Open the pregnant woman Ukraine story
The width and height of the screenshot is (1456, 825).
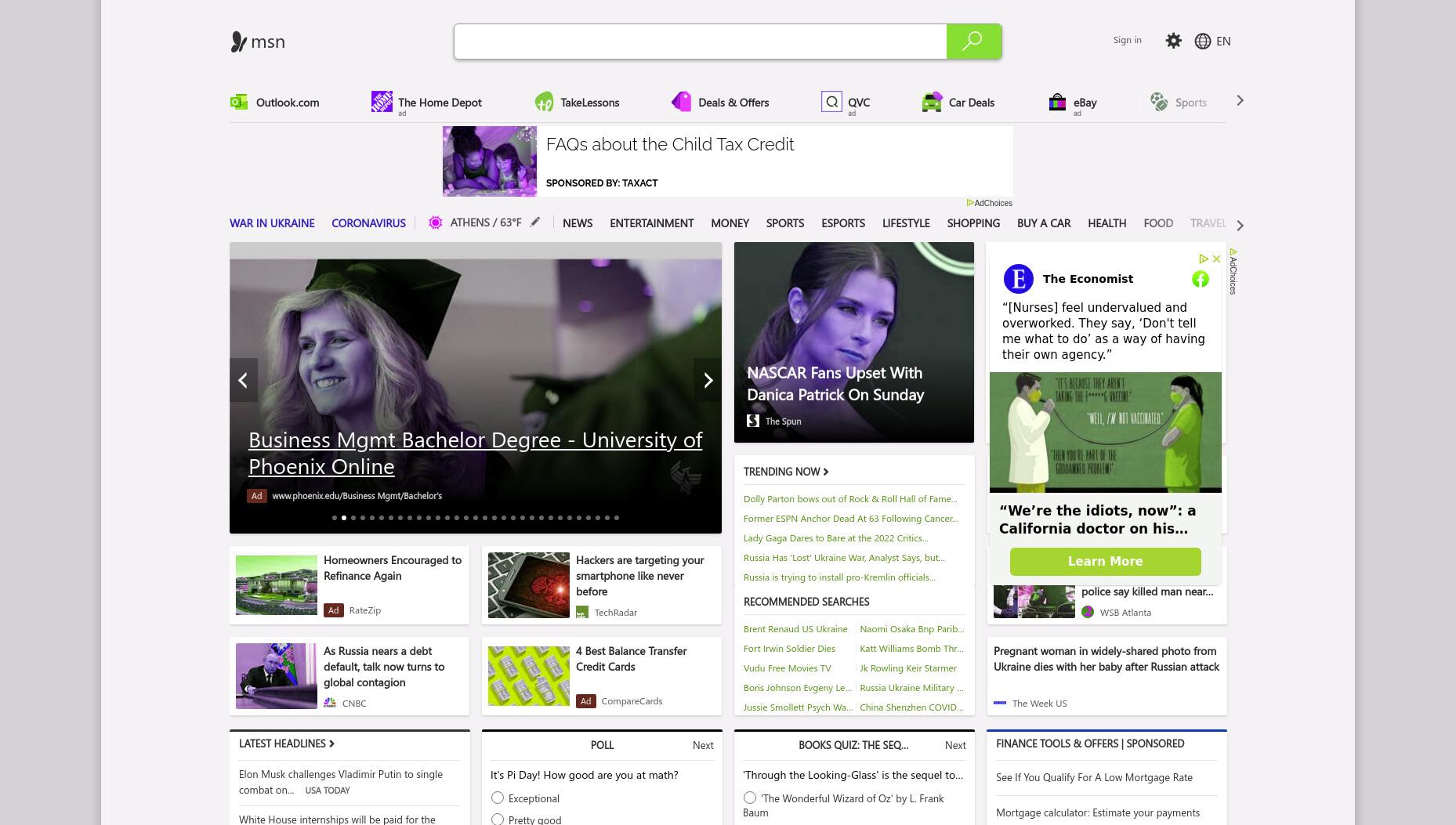click(1106, 659)
